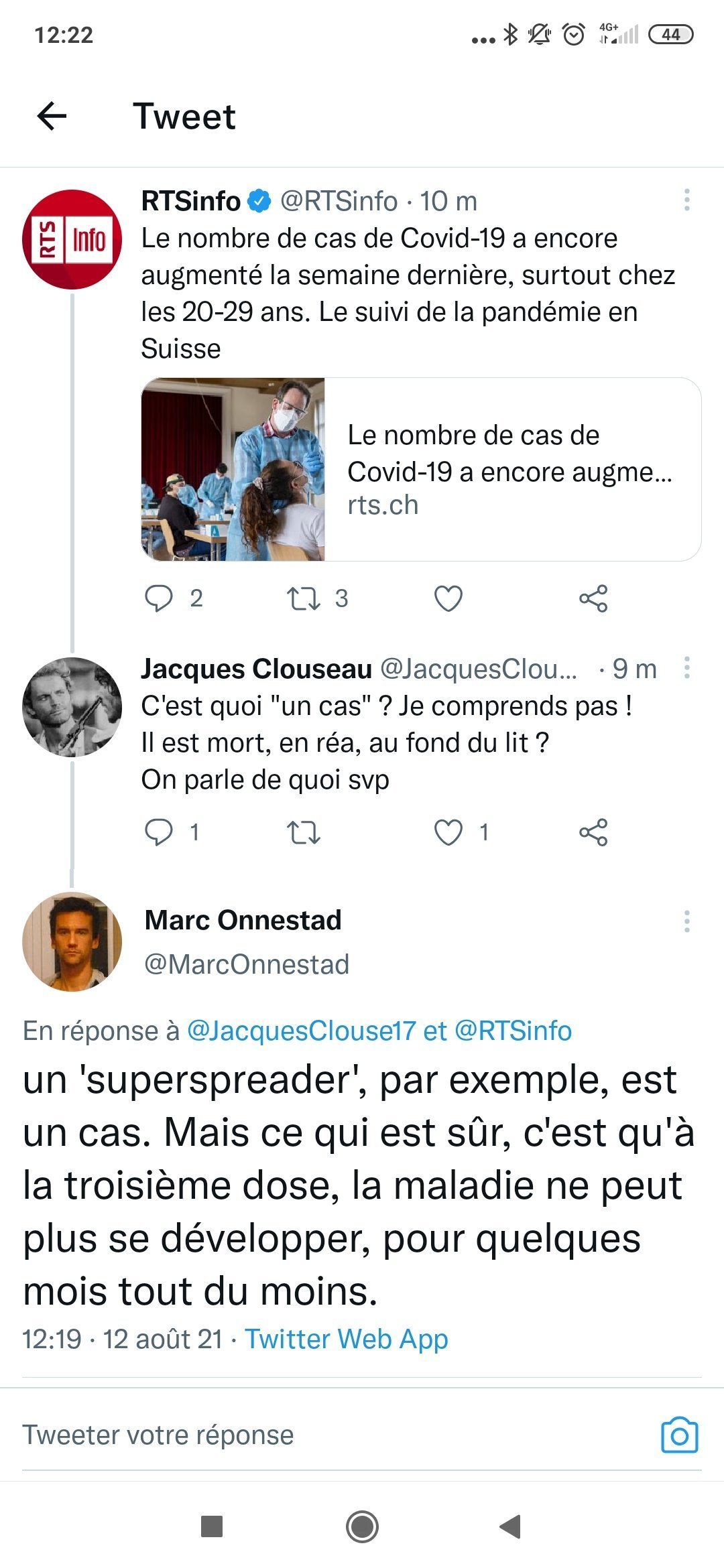Tap the Twitter Web App source link
724x1568 pixels.
pos(346,1339)
